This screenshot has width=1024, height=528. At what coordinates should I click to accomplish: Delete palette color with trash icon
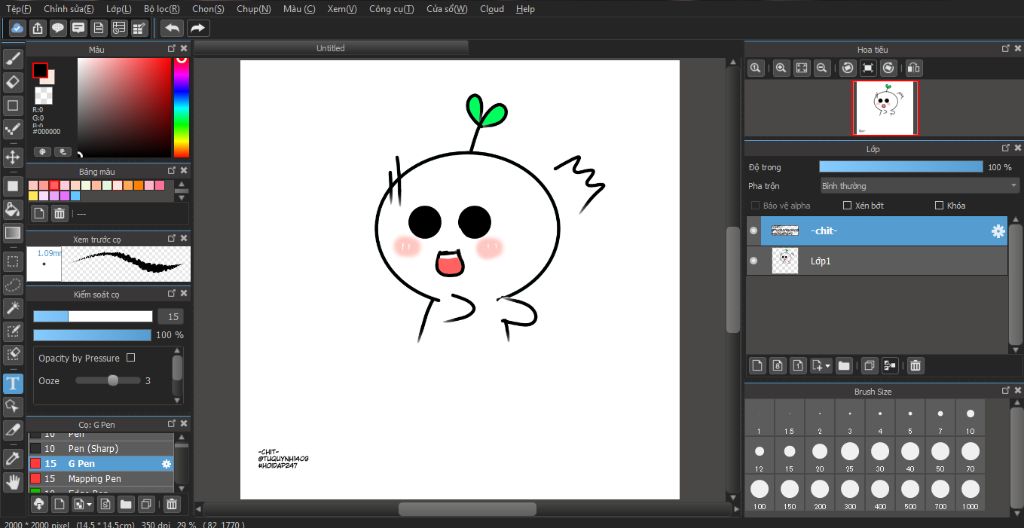pyautogui.click(x=59, y=213)
